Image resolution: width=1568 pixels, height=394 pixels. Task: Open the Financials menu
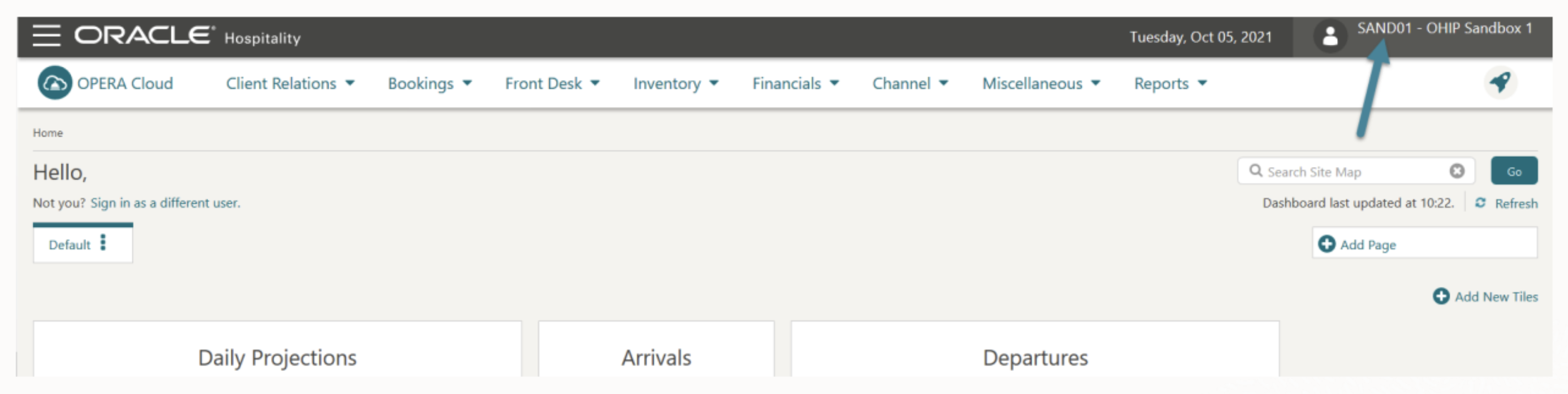click(x=795, y=83)
